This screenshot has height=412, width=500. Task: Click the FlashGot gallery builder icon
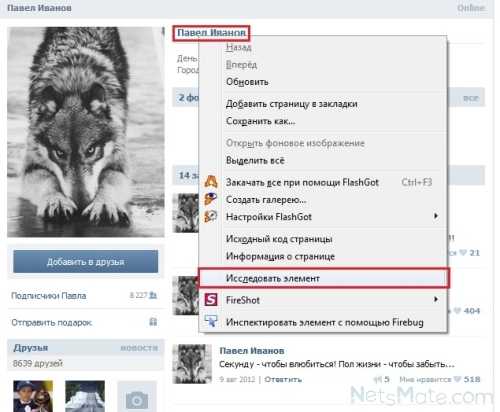pos(211,199)
